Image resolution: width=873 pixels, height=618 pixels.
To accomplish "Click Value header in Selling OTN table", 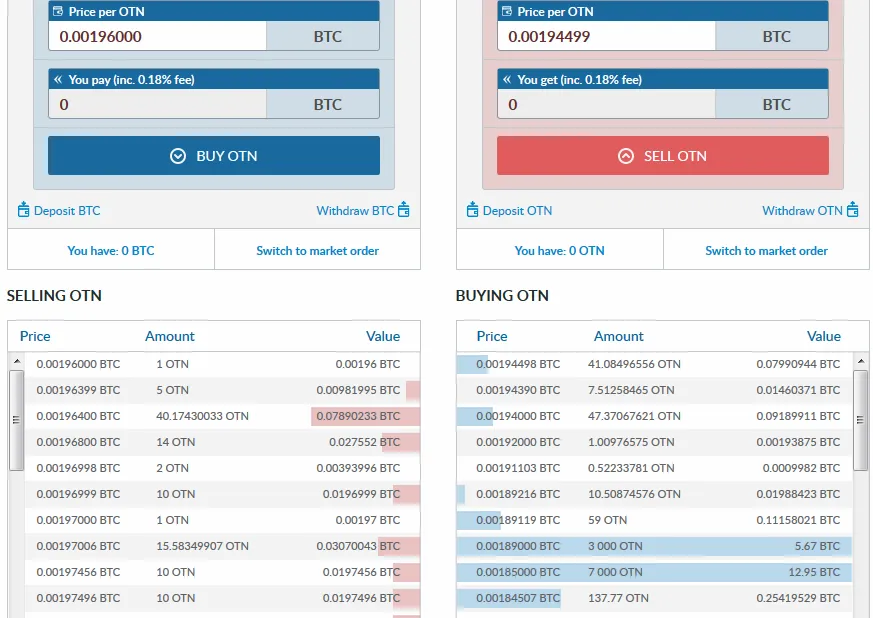I will (x=383, y=336).
